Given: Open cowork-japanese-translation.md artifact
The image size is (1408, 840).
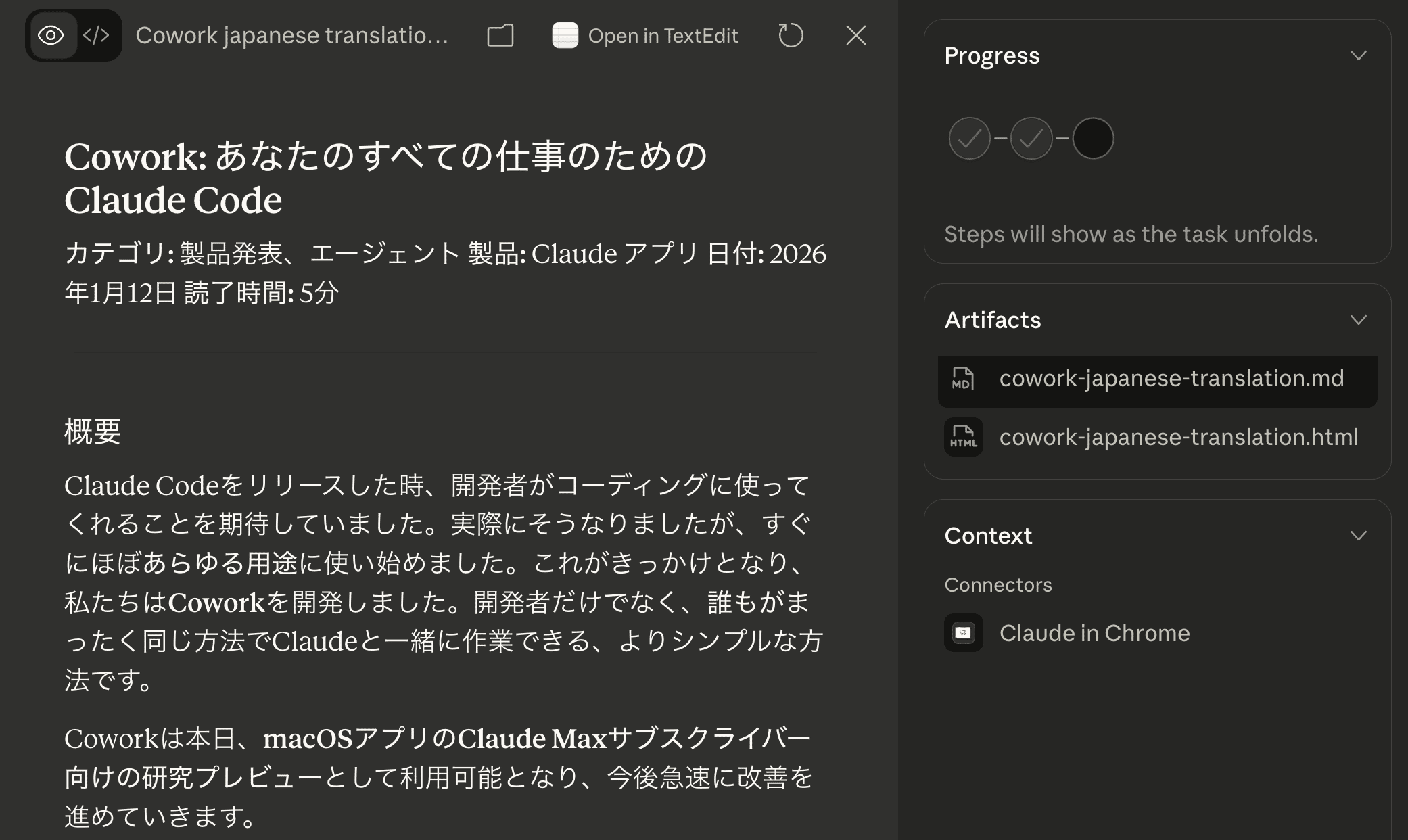Looking at the screenshot, I should (1171, 379).
